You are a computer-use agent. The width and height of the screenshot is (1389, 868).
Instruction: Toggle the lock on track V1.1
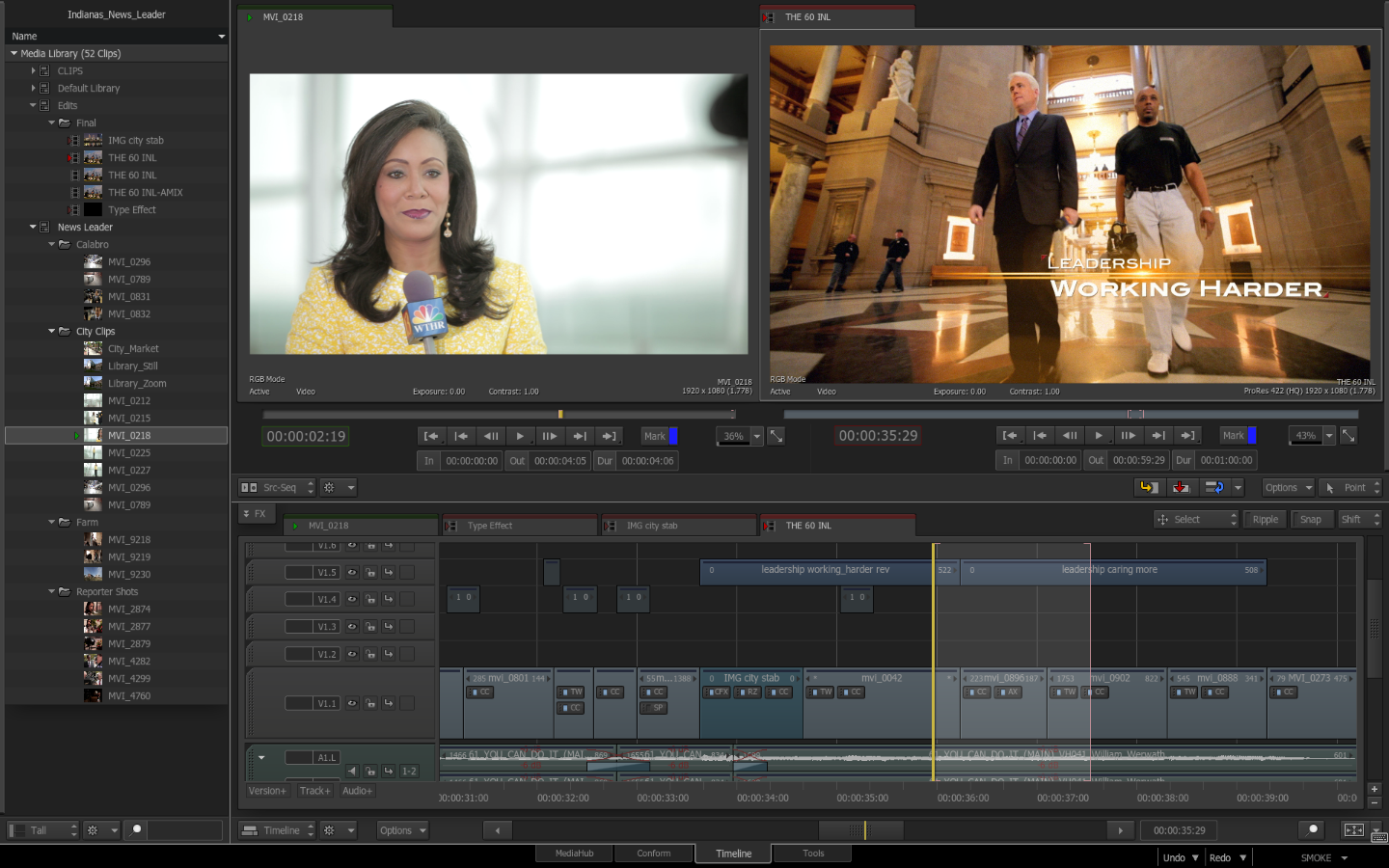click(x=370, y=703)
